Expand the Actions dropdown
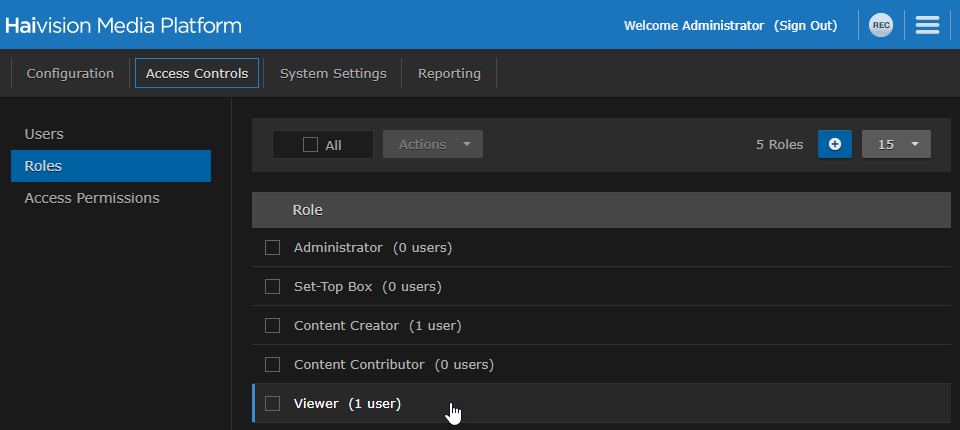Image resolution: width=960 pixels, height=430 pixels. coord(433,144)
